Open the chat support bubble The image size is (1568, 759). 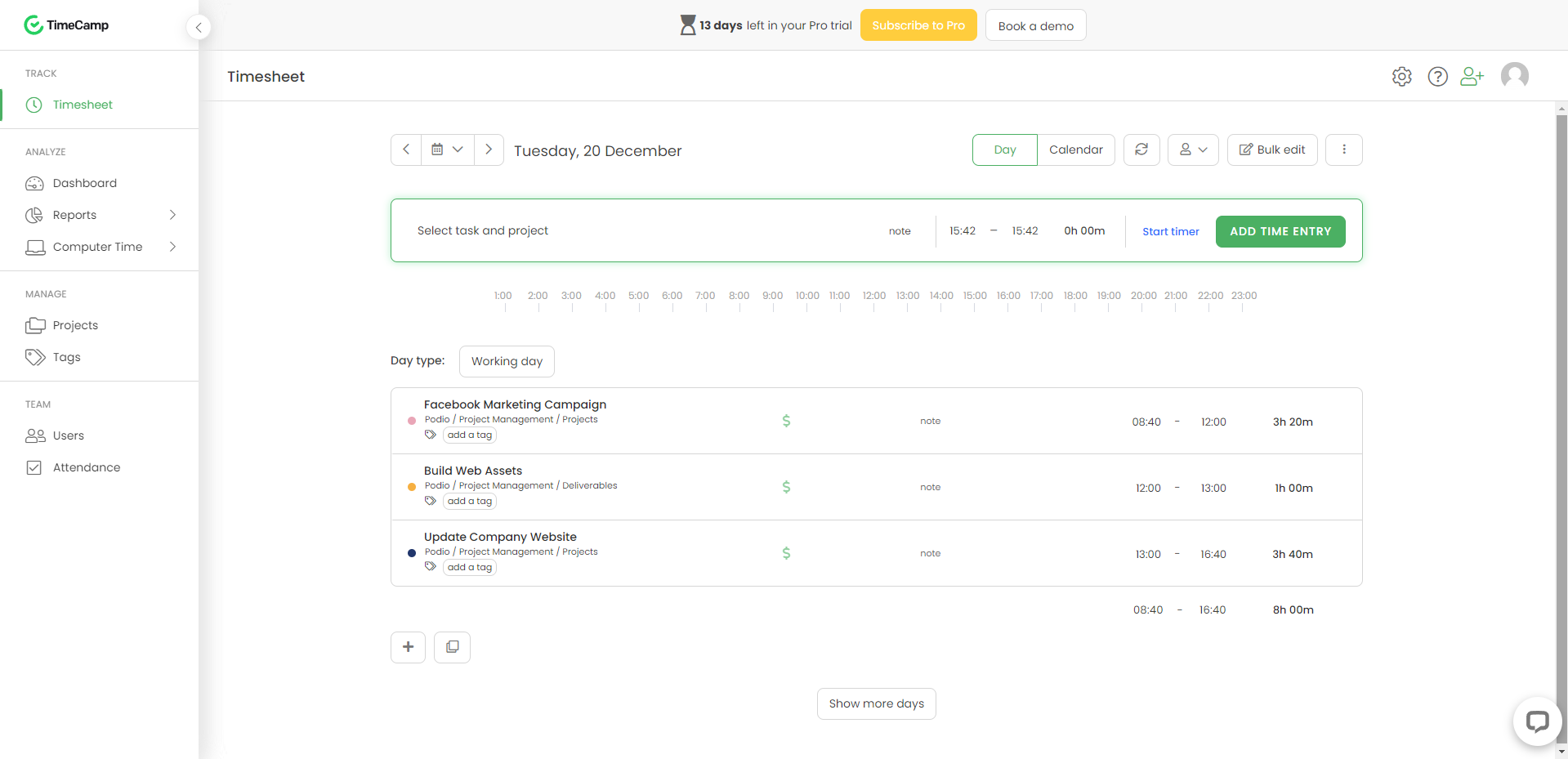tap(1537, 721)
